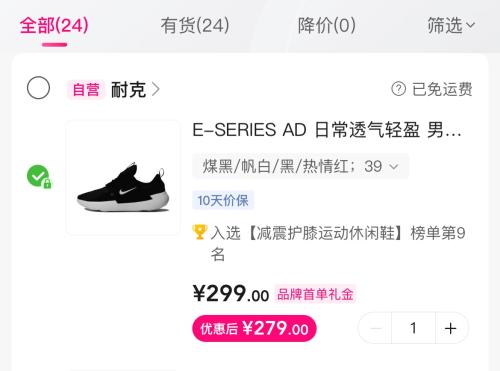Click the quantity input field showing 1

point(413,328)
